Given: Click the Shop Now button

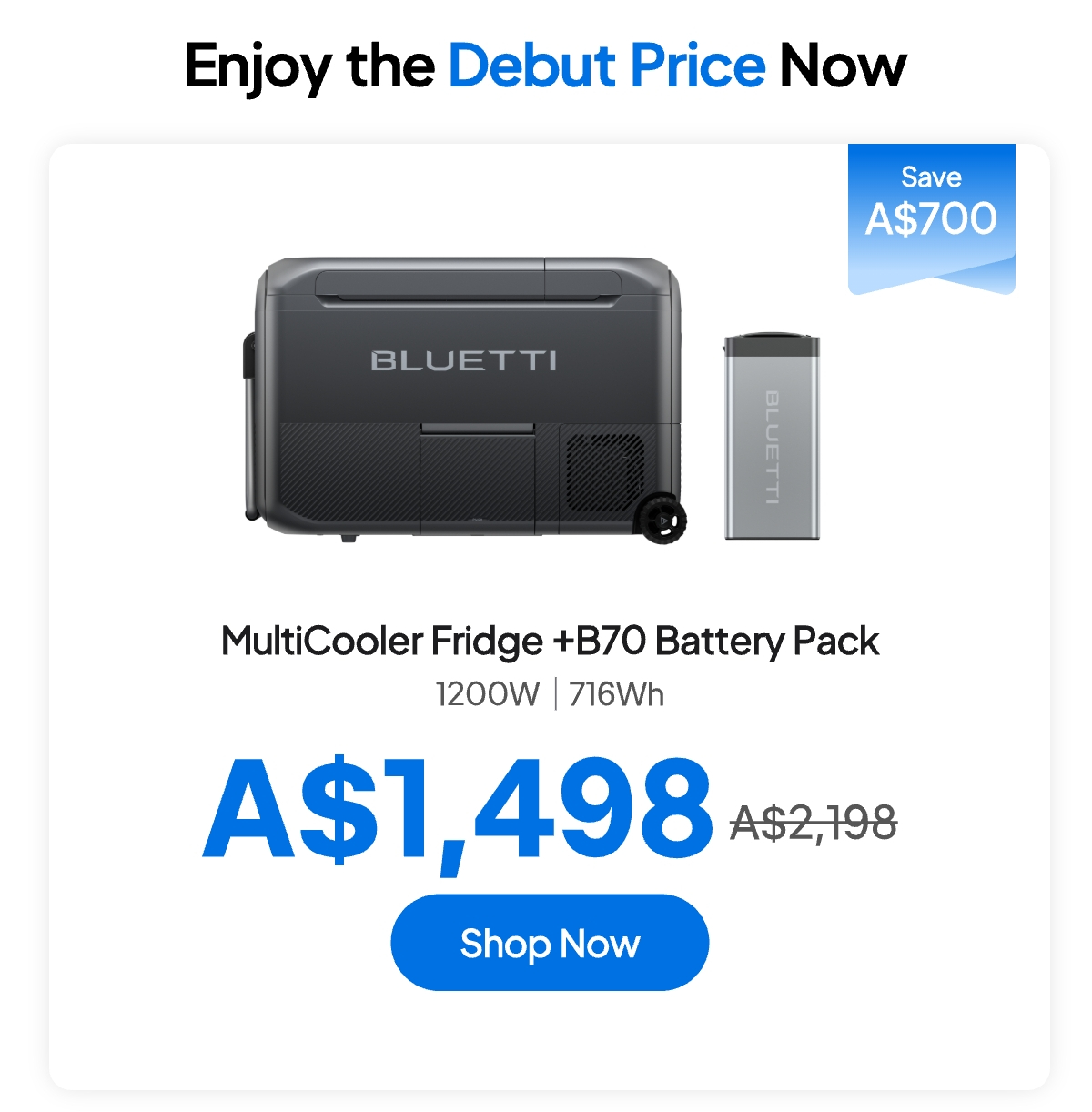Looking at the screenshot, I should [x=550, y=943].
